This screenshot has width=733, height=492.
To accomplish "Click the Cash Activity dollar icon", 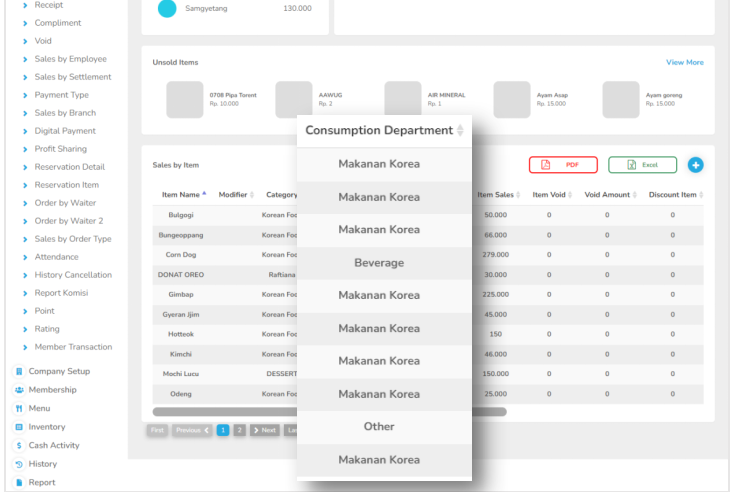I will (x=19, y=445).
